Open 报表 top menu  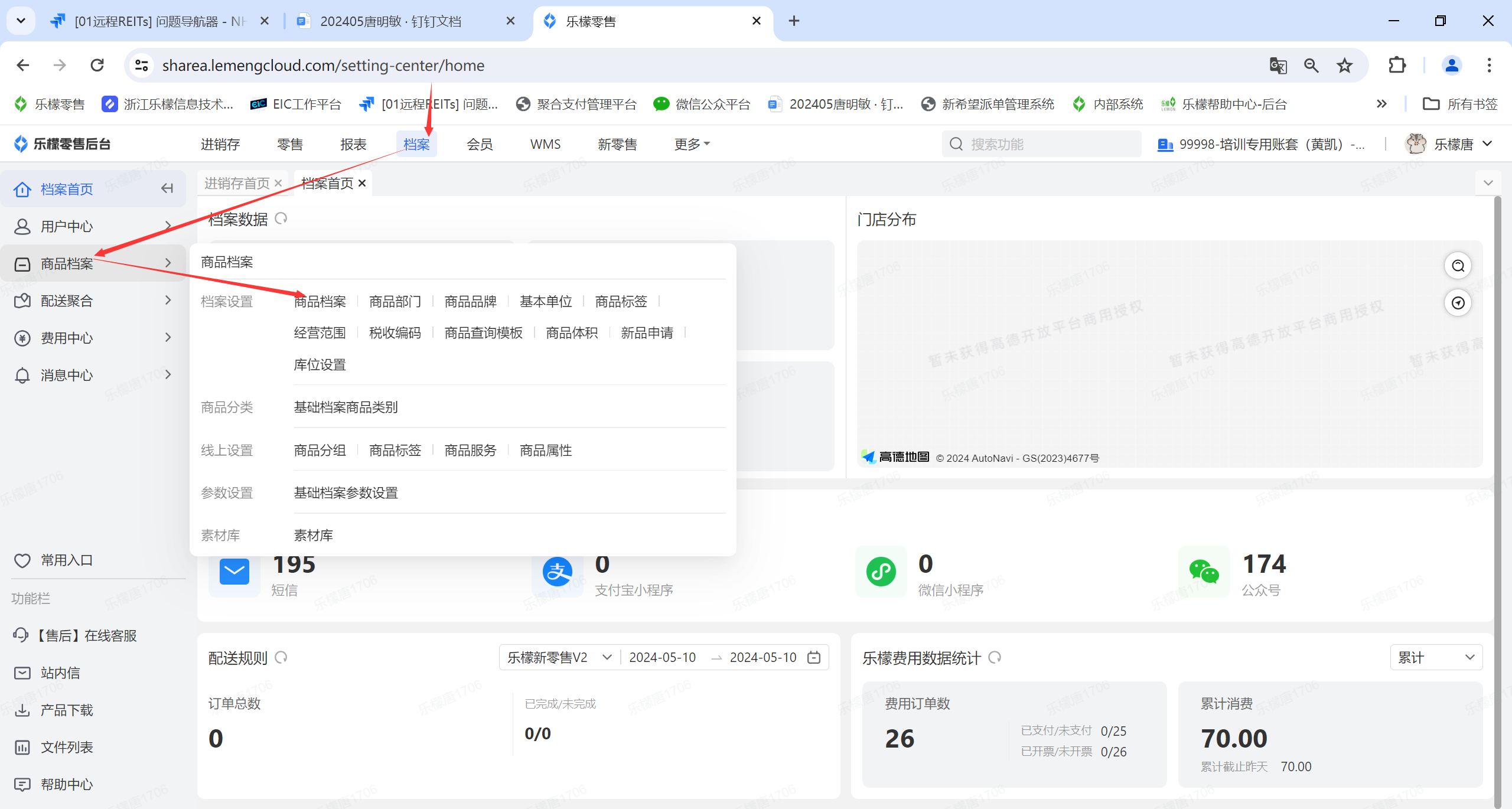pos(354,144)
